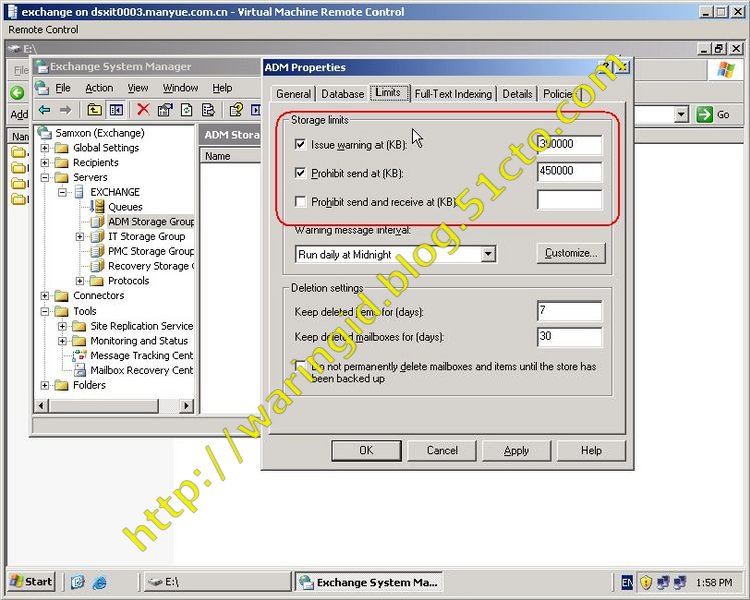Click the Refresh toolbar icon
Image resolution: width=750 pixels, height=600 pixels.
coord(186,110)
